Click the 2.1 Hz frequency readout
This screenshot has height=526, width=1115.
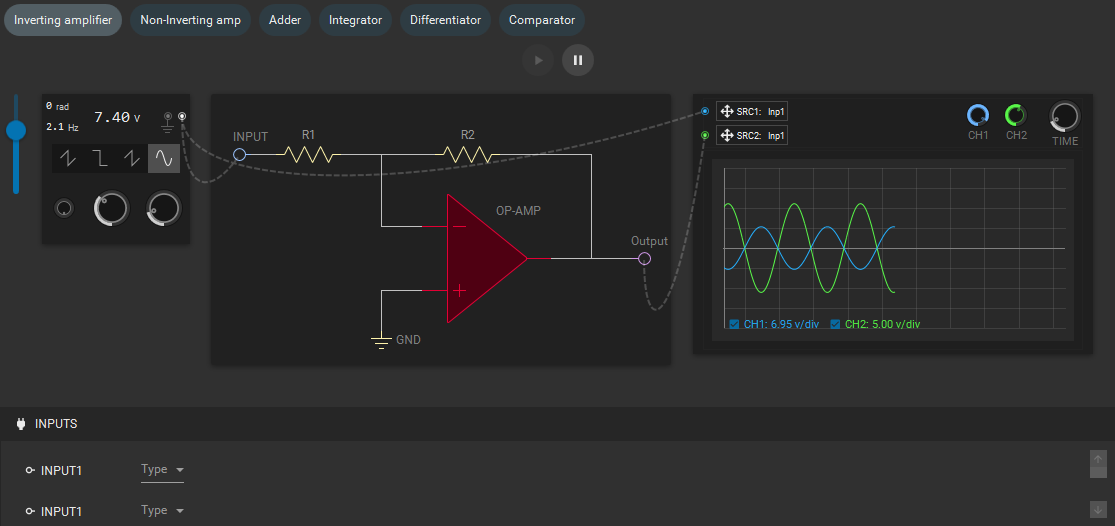click(x=63, y=127)
